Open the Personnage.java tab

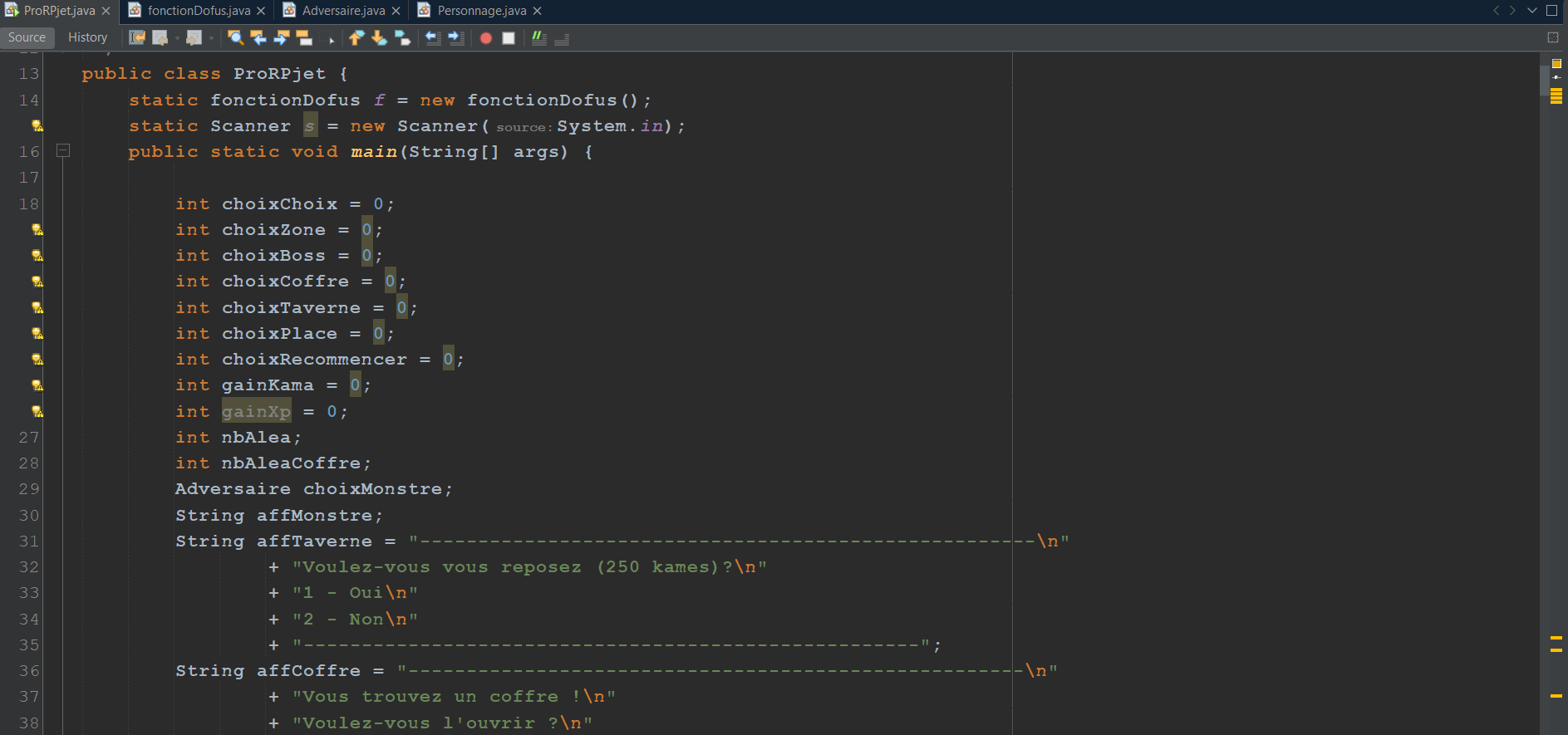(481, 11)
